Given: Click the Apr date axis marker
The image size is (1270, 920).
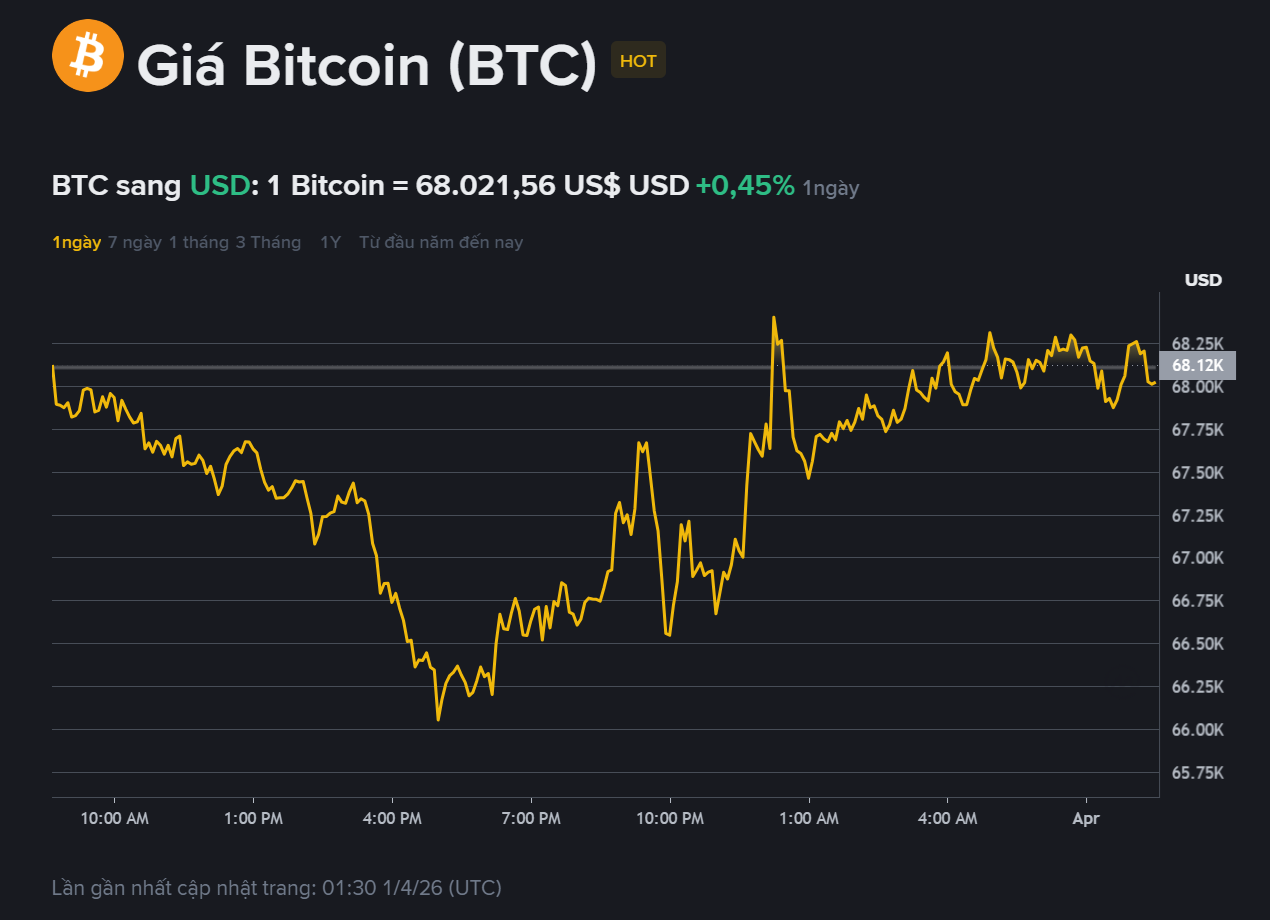Looking at the screenshot, I should point(1085,818).
